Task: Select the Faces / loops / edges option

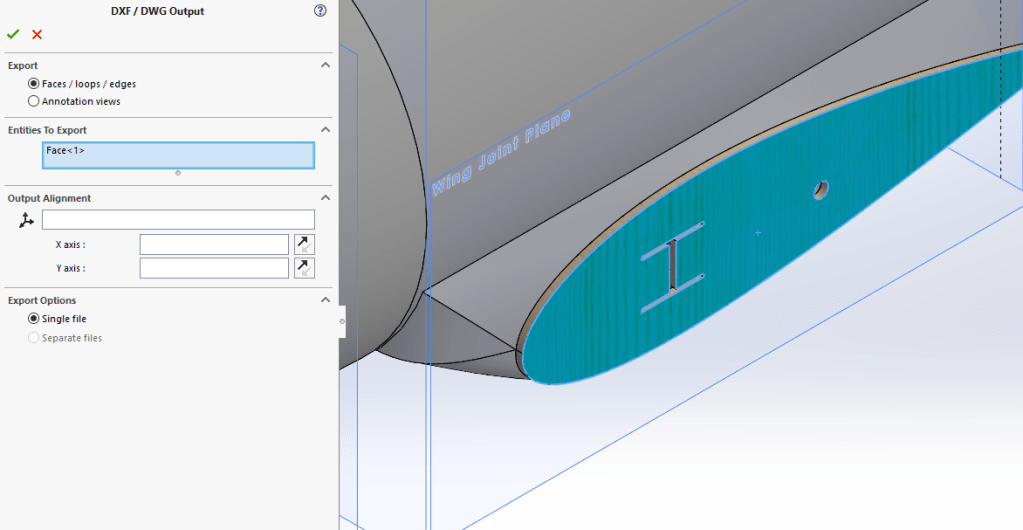Action: coord(34,84)
